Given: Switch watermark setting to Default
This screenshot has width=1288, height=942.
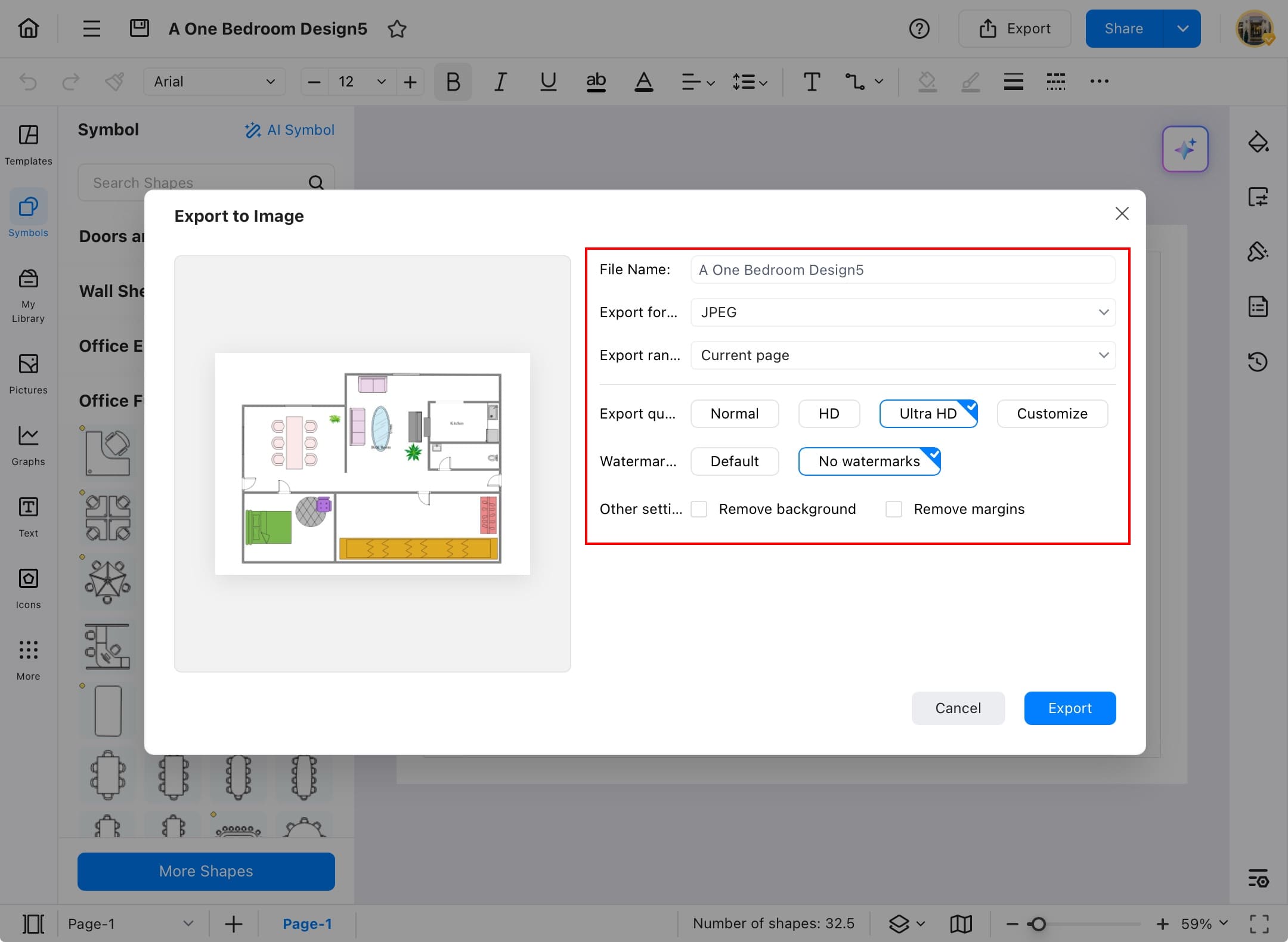Looking at the screenshot, I should click(734, 461).
